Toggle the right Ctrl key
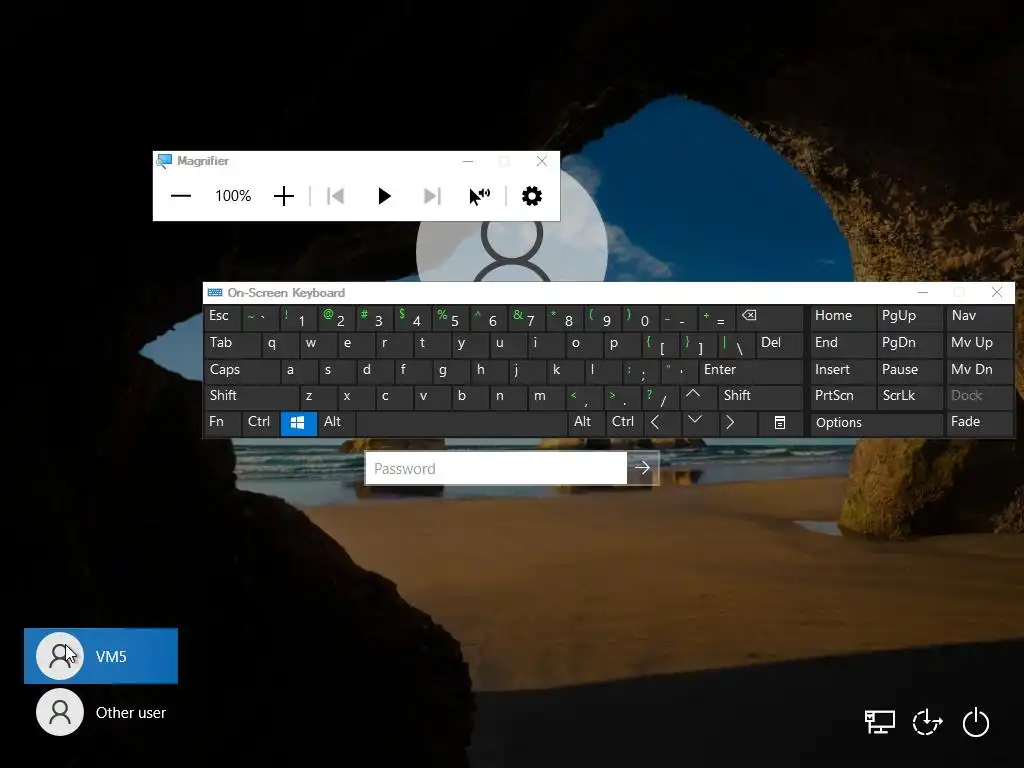Screen dimensions: 1024x768 coord(624,423)
